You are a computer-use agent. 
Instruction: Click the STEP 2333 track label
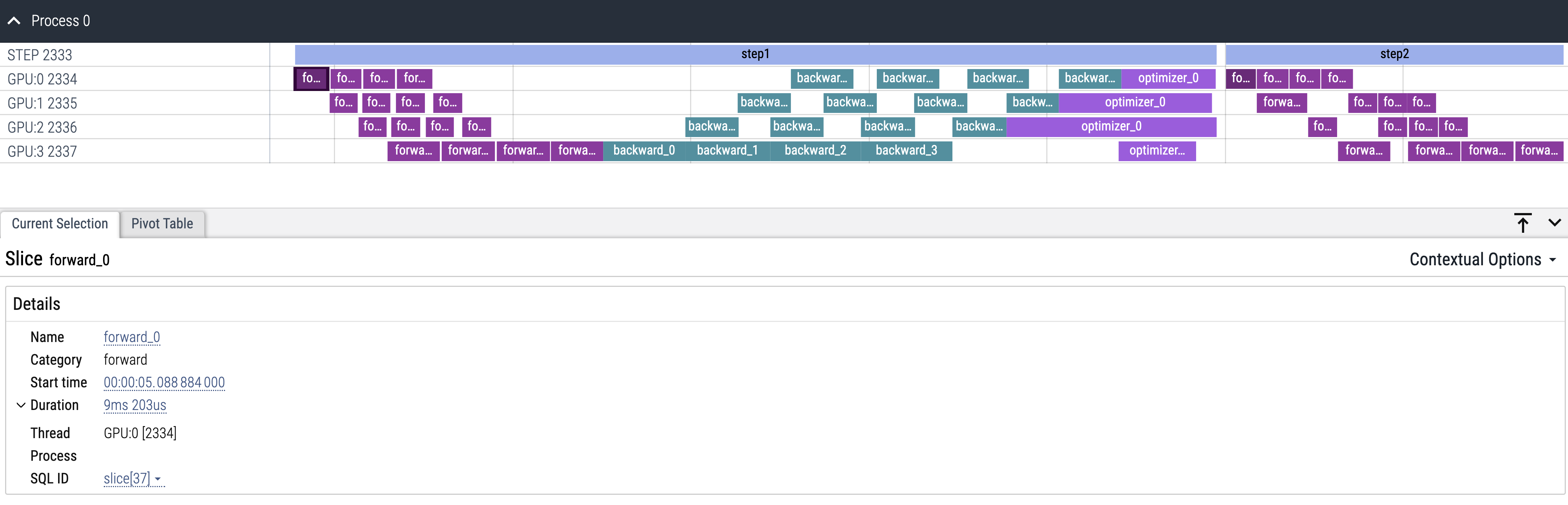pyautogui.click(x=39, y=55)
